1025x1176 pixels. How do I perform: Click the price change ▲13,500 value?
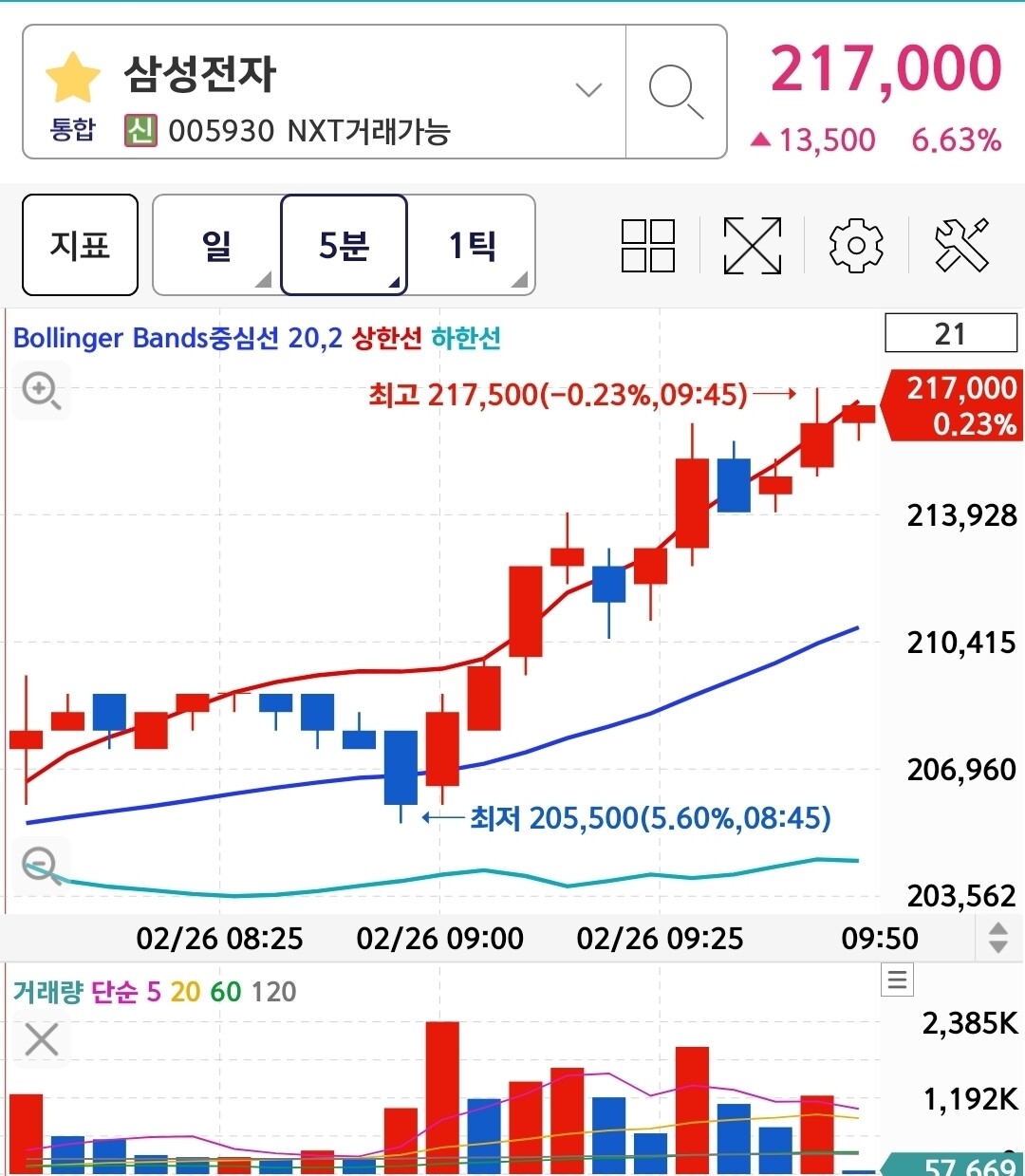(x=813, y=140)
